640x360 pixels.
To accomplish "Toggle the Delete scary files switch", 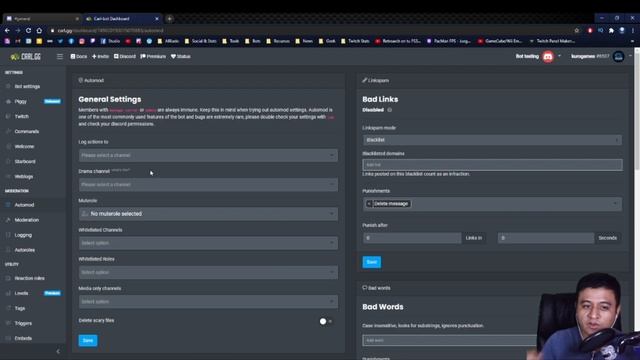I will click(x=326, y=322).
